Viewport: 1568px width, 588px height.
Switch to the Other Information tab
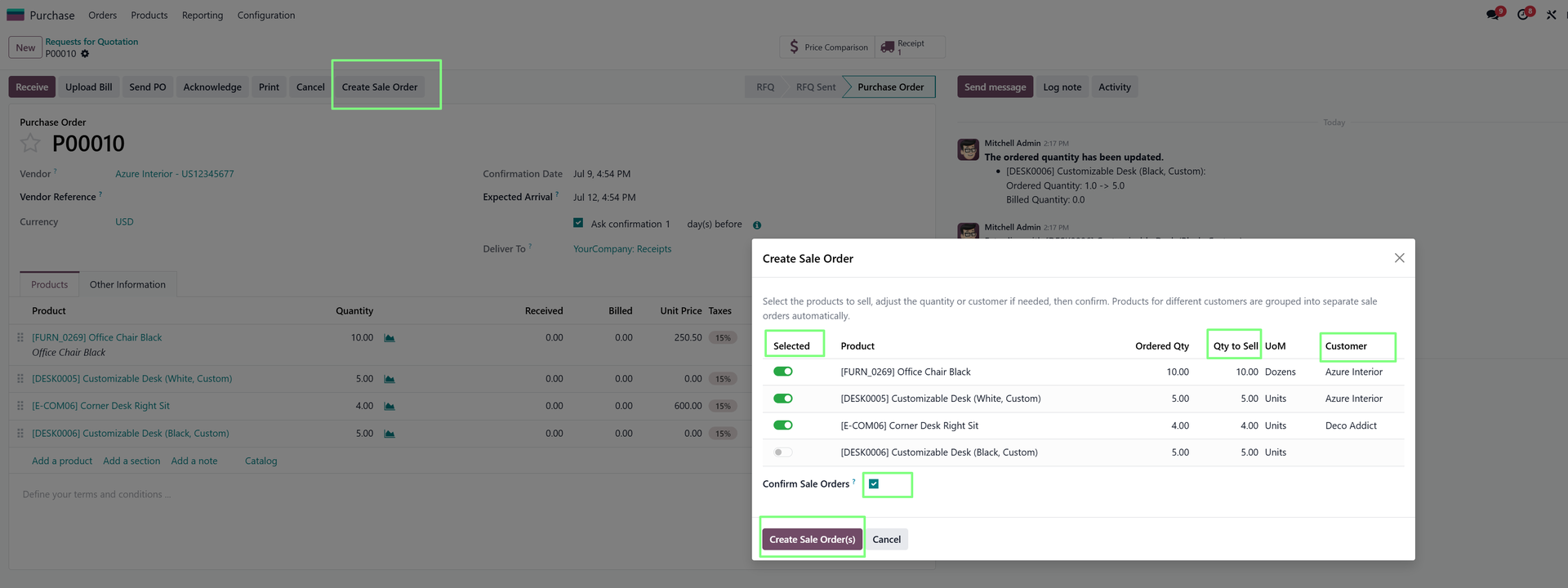(x=127, y=284)
